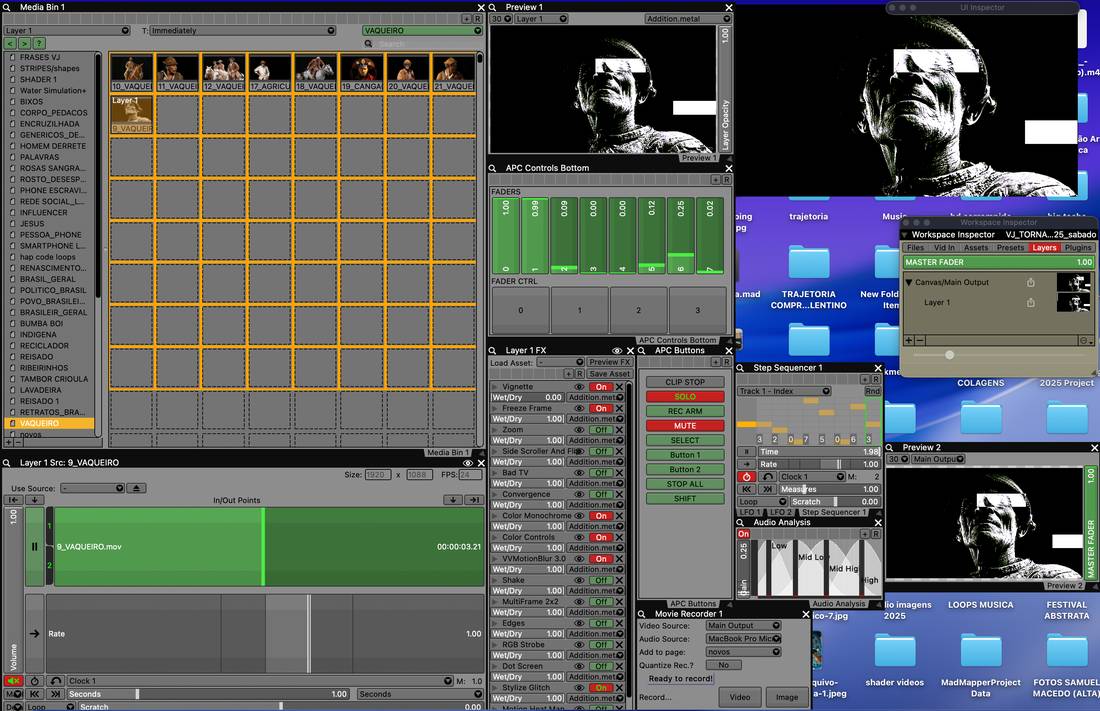Trigger random clip question-mark button
The width and height of the screenshot is (1100, 711).
[x=39, y=44]
